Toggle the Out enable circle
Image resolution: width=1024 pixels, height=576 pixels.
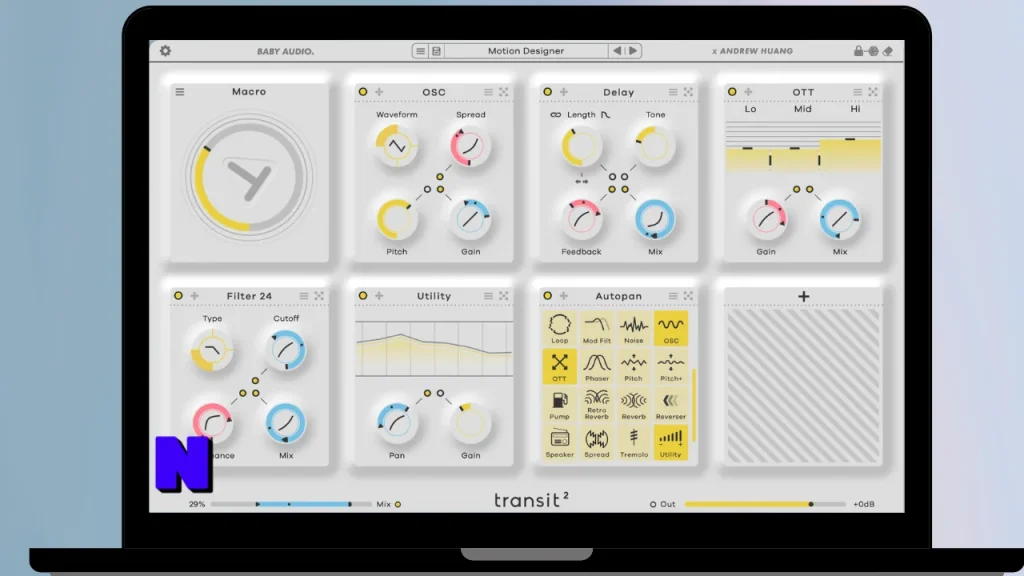(x=652, y=504)
